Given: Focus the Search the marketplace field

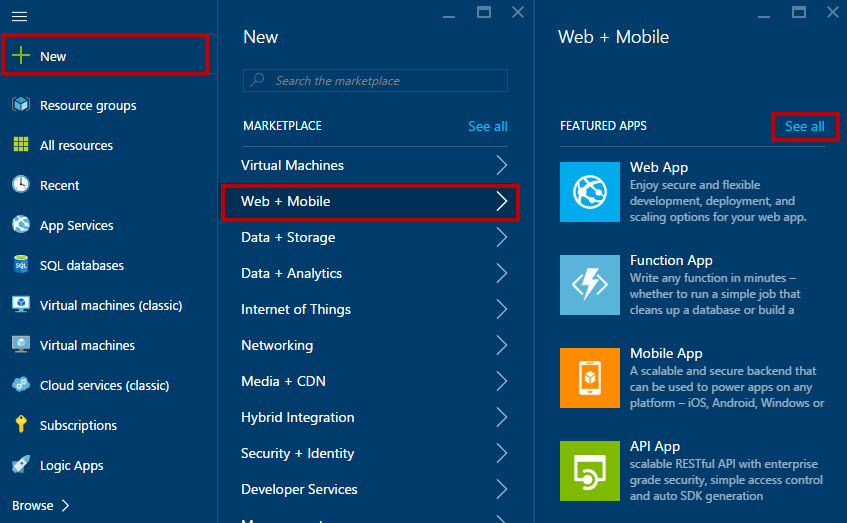Looking at the screenshot, I should point(375,80).
